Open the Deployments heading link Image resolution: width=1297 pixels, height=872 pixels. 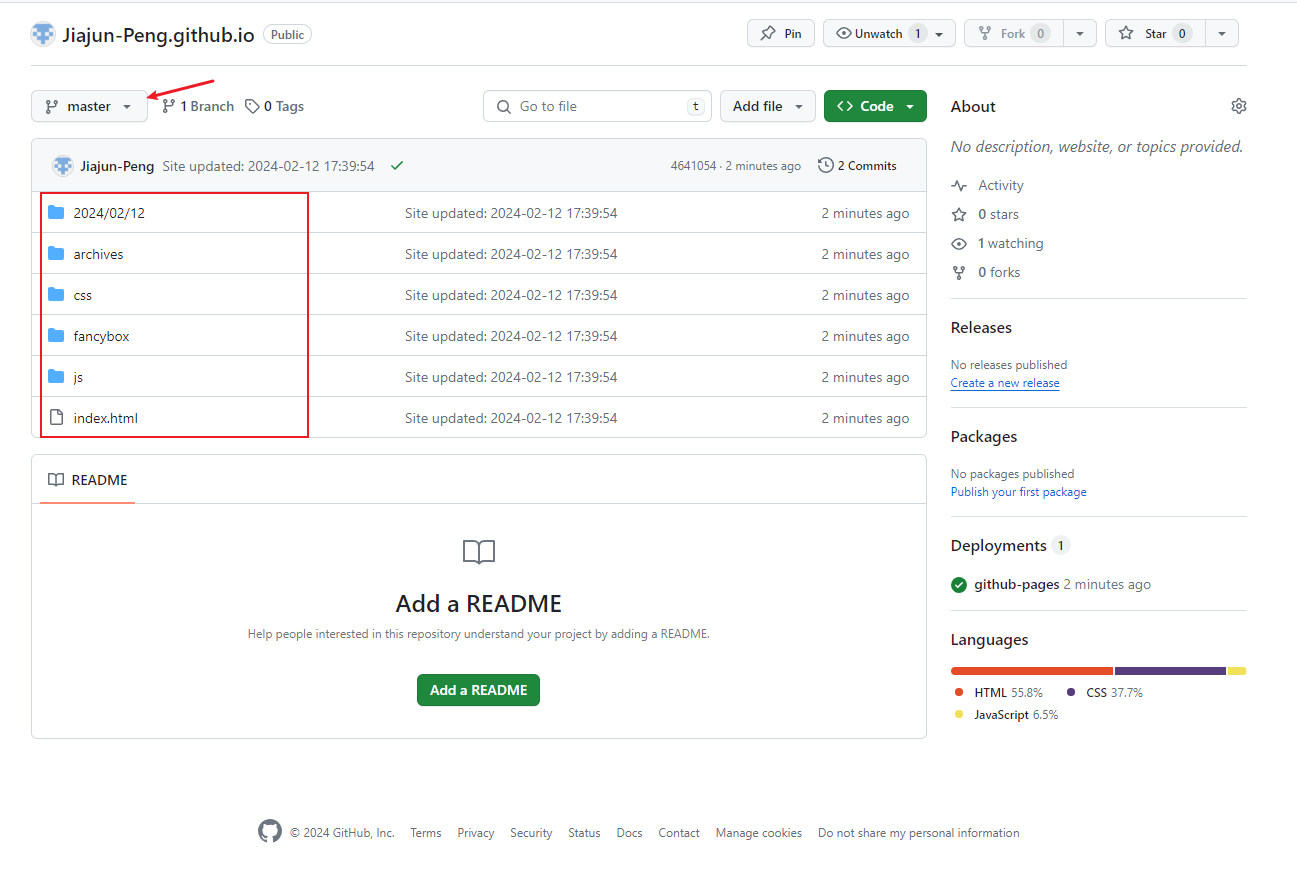point(1010,545)
